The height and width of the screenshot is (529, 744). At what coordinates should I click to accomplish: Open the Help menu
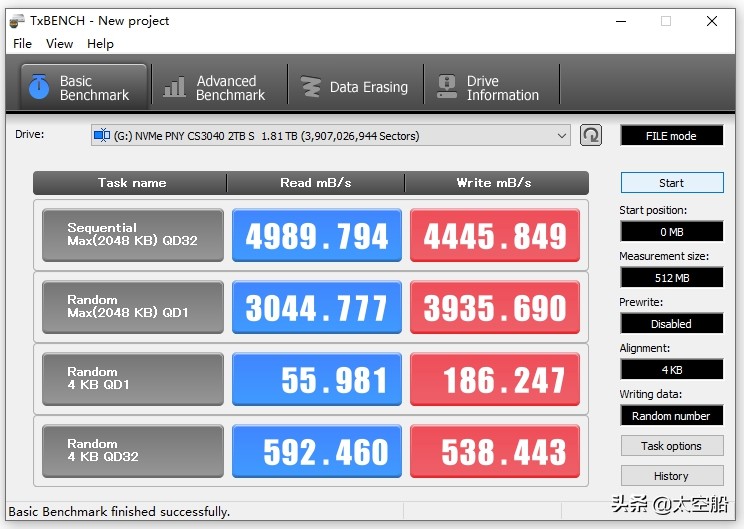tap(100, 44)
